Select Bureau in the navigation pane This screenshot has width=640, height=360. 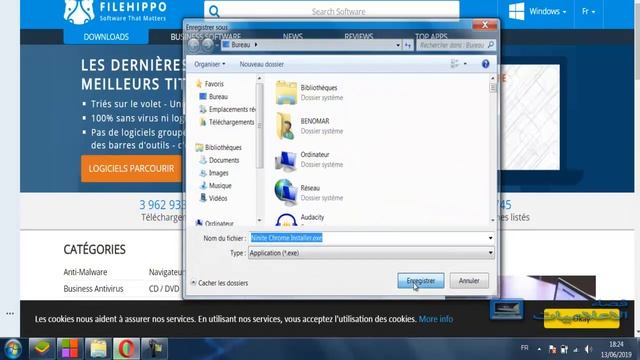[213, 97]
